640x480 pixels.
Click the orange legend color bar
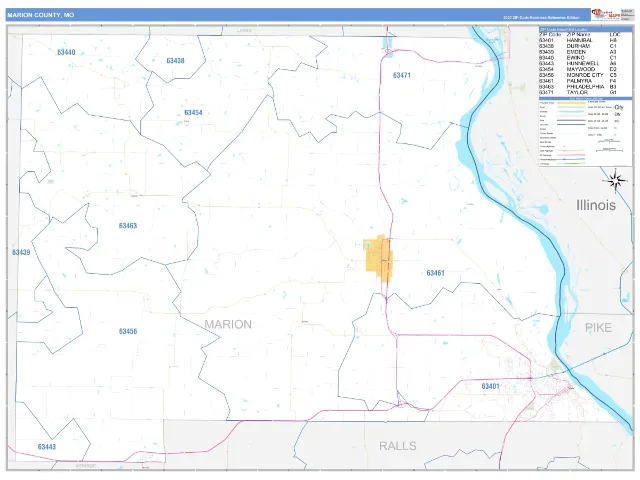pos(571,103)
